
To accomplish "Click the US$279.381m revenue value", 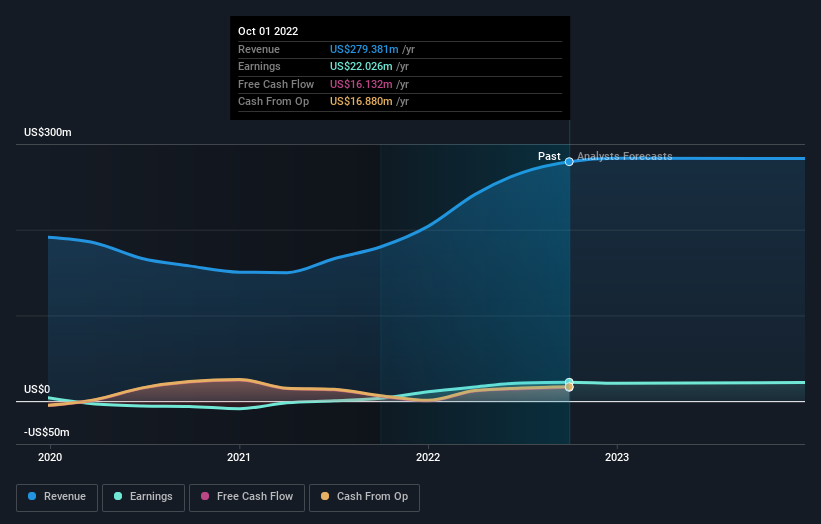I will click(364, 49).
